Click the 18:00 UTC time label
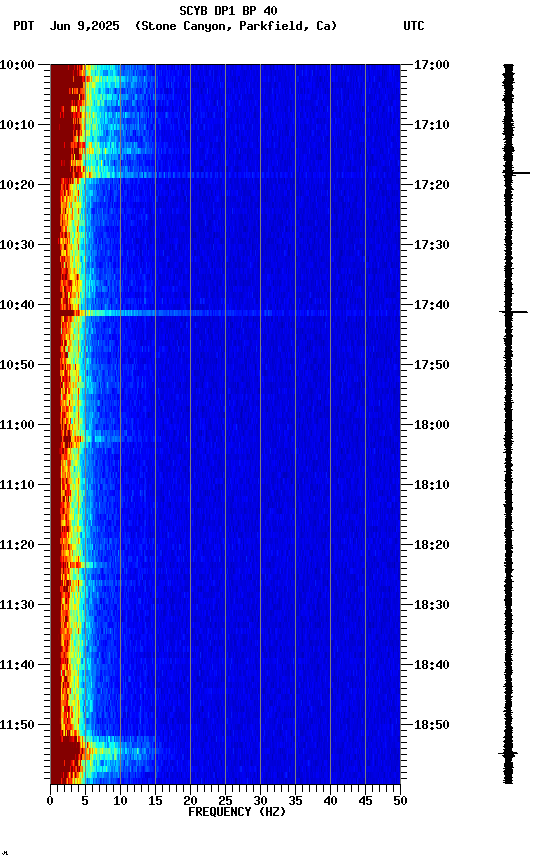This screenshot has height=864, width=552. coord(432,425)
